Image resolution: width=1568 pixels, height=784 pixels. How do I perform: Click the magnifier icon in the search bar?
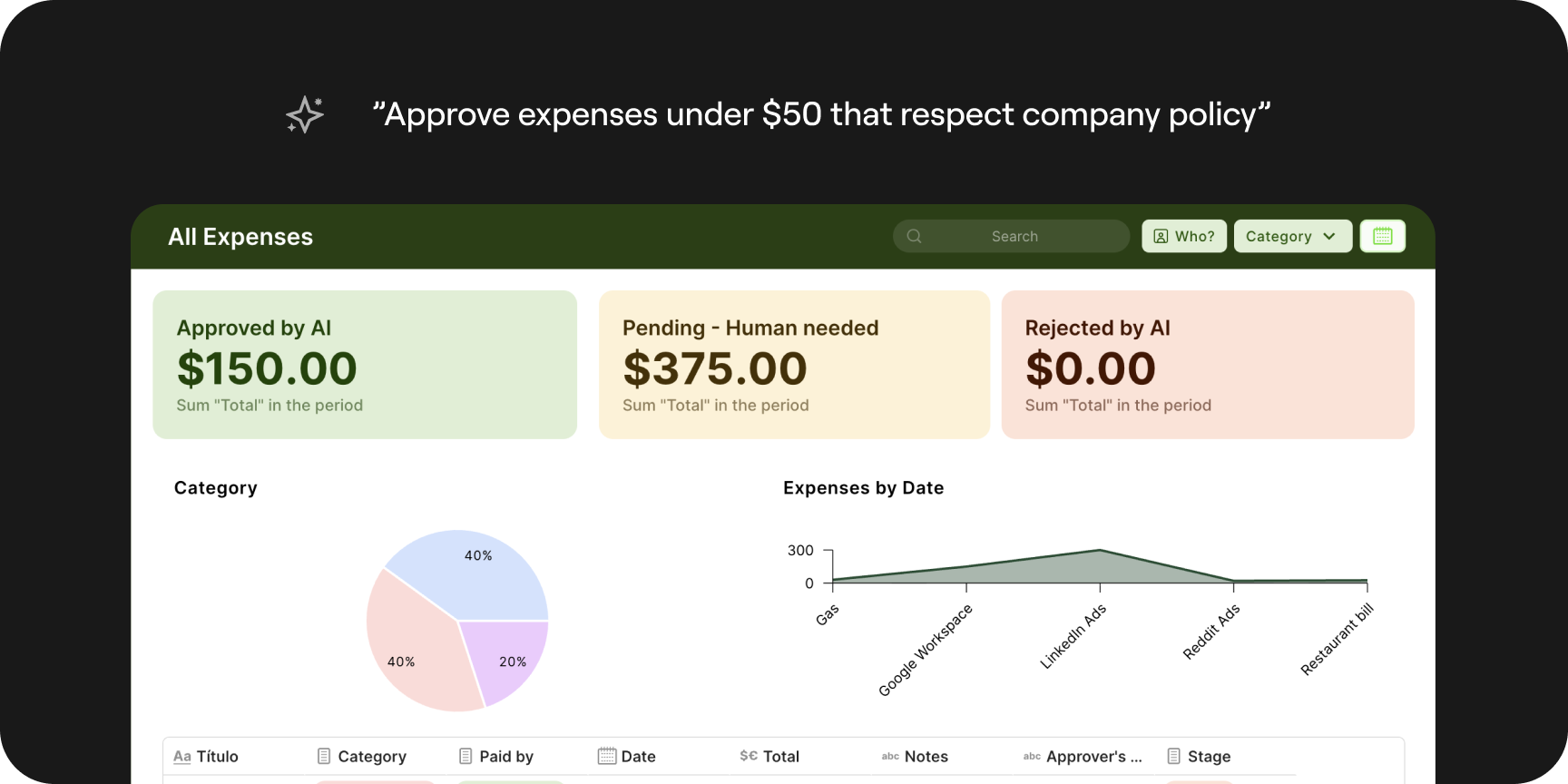click(914, 236)
